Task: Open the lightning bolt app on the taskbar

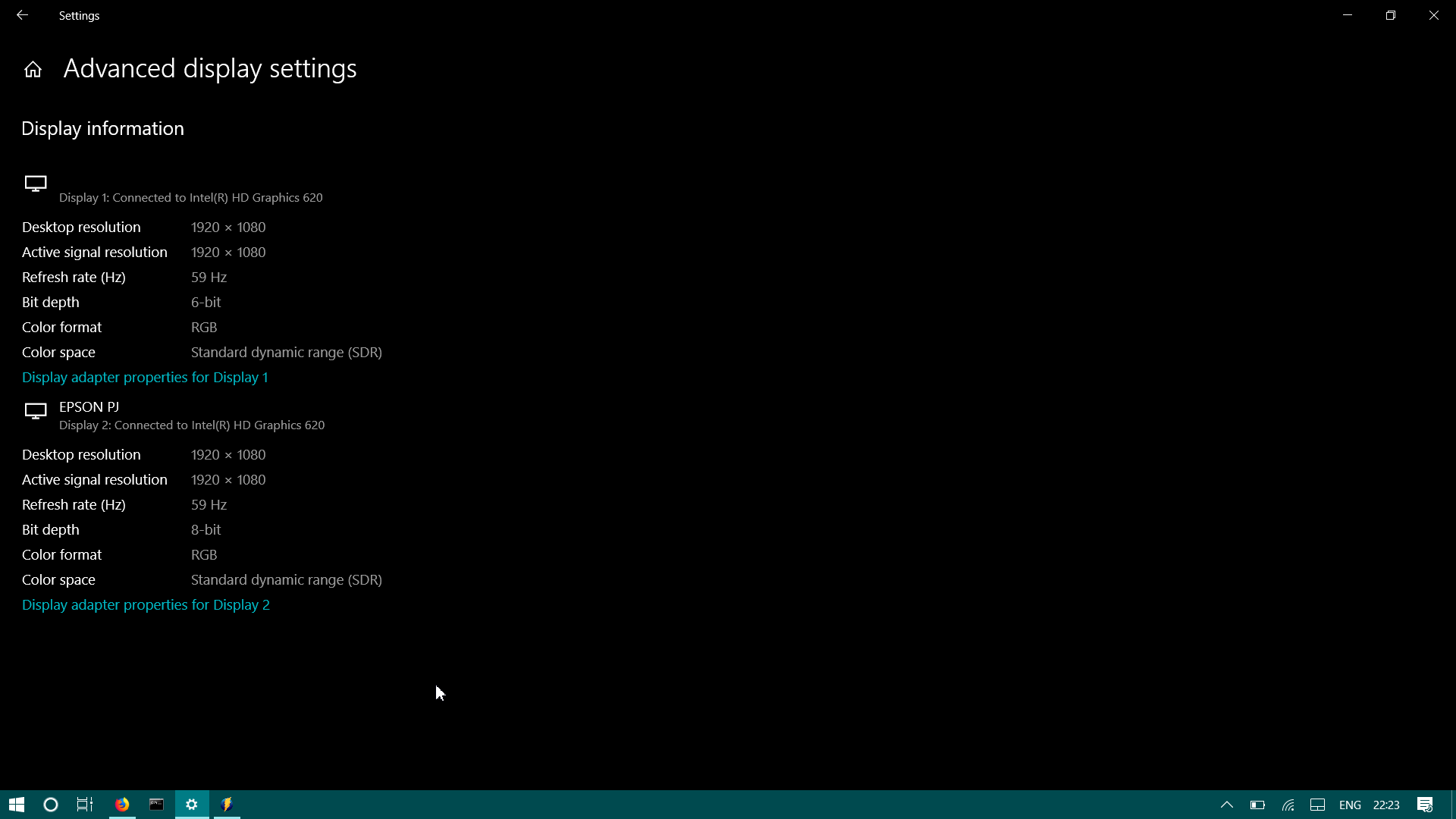Action: click(x=226, y=804)
